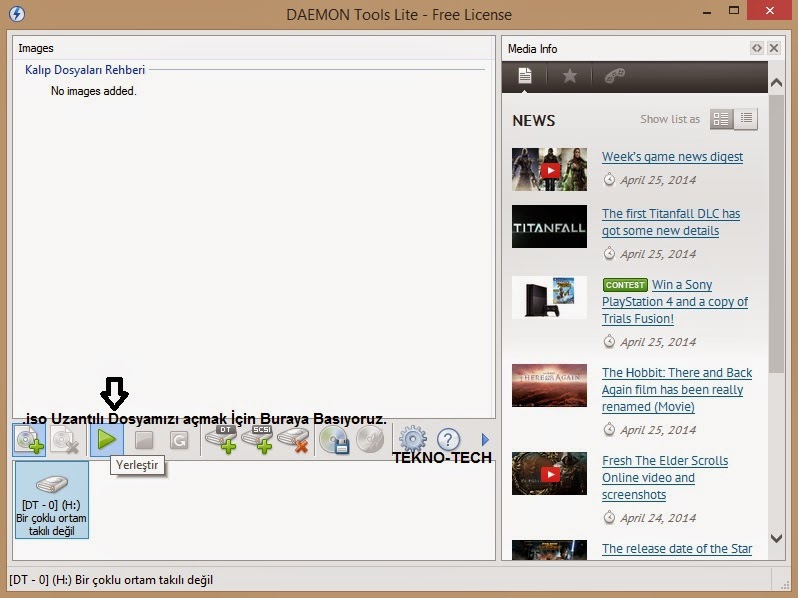This screenshot has width=798, height=598.
Task: Click the Remove virtual drive icon
Action: 294,440
